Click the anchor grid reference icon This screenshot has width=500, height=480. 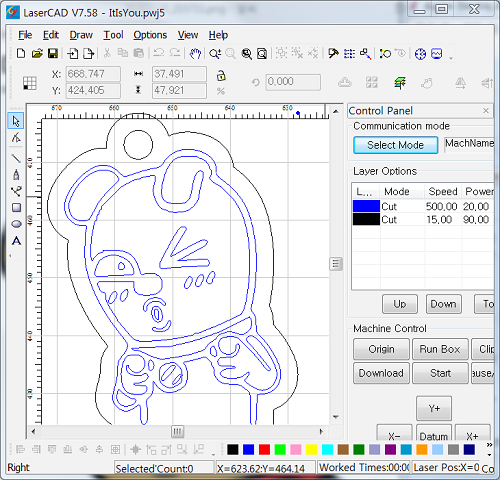[x=30, y=83]
